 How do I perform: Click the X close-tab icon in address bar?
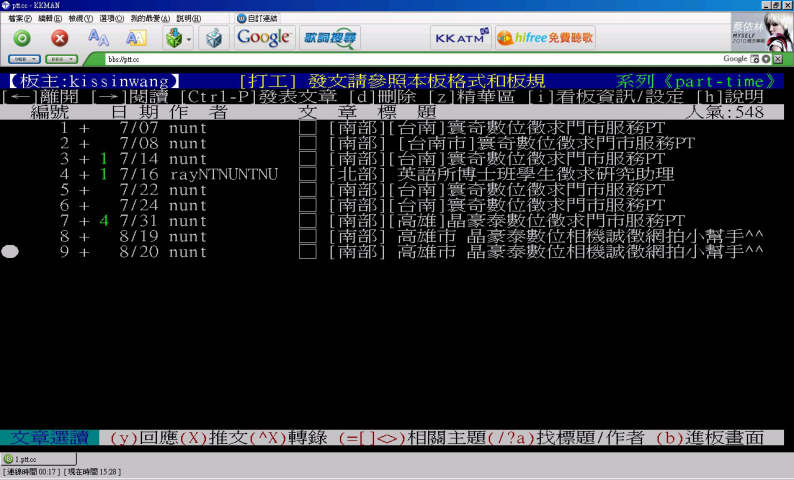click(x=778, y=59)
